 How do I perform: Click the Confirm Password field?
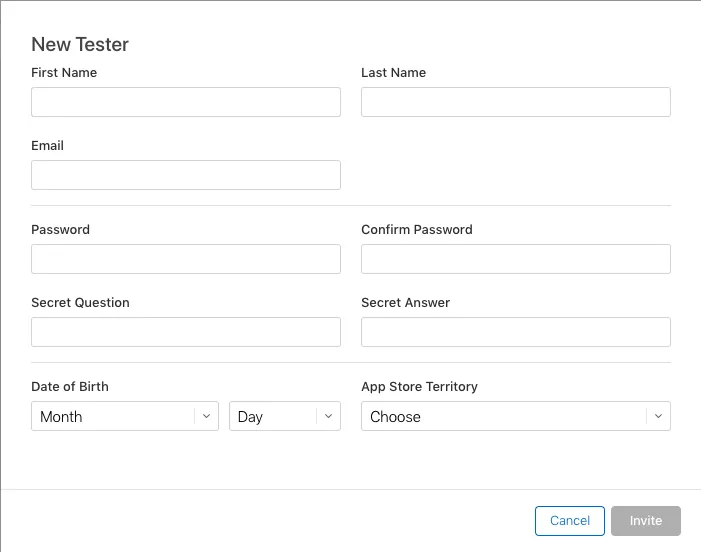[x=516, y=259]
